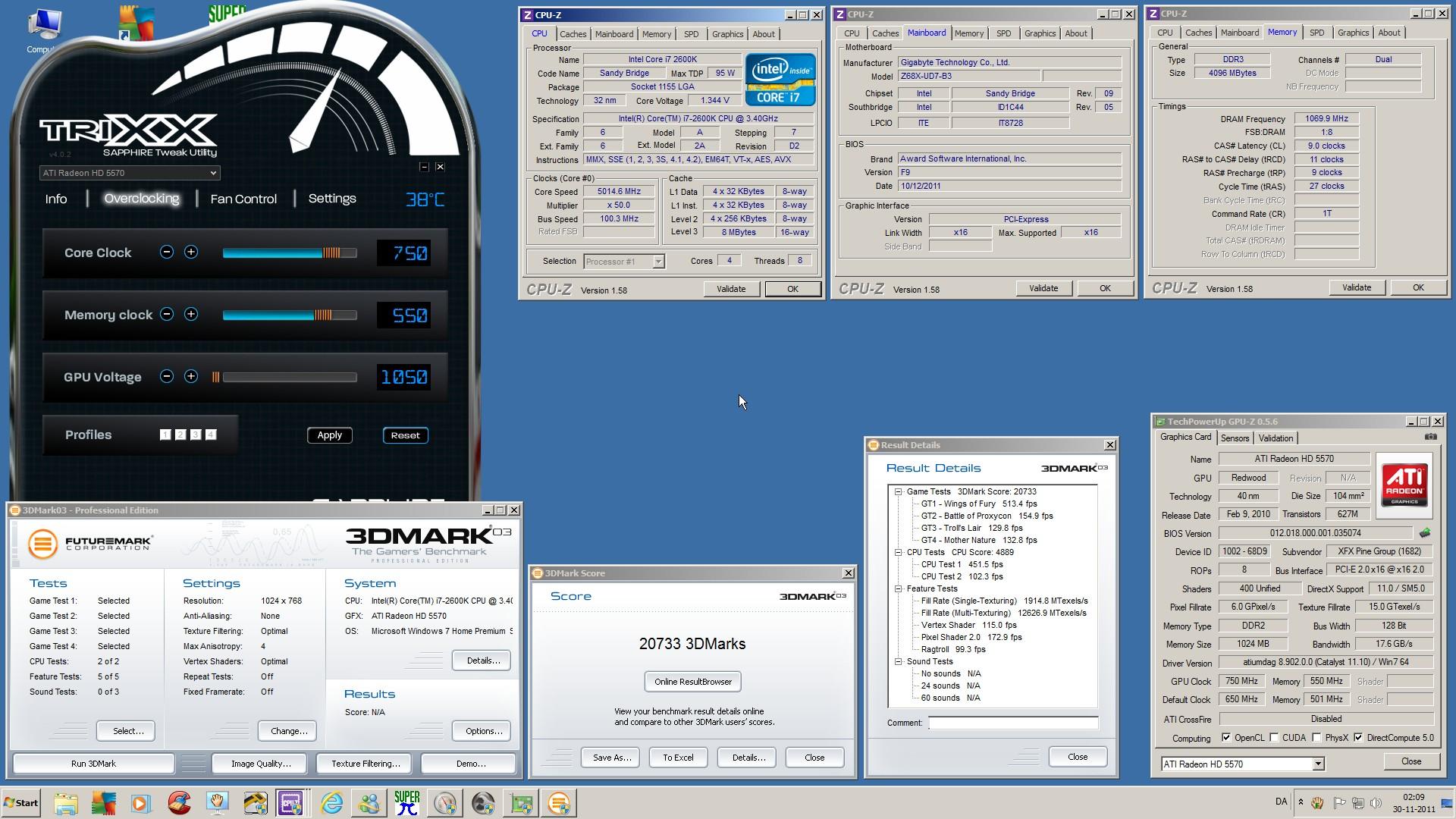
Task: Open Internet Explorer from the taskbar
Action: pos(331,803)
